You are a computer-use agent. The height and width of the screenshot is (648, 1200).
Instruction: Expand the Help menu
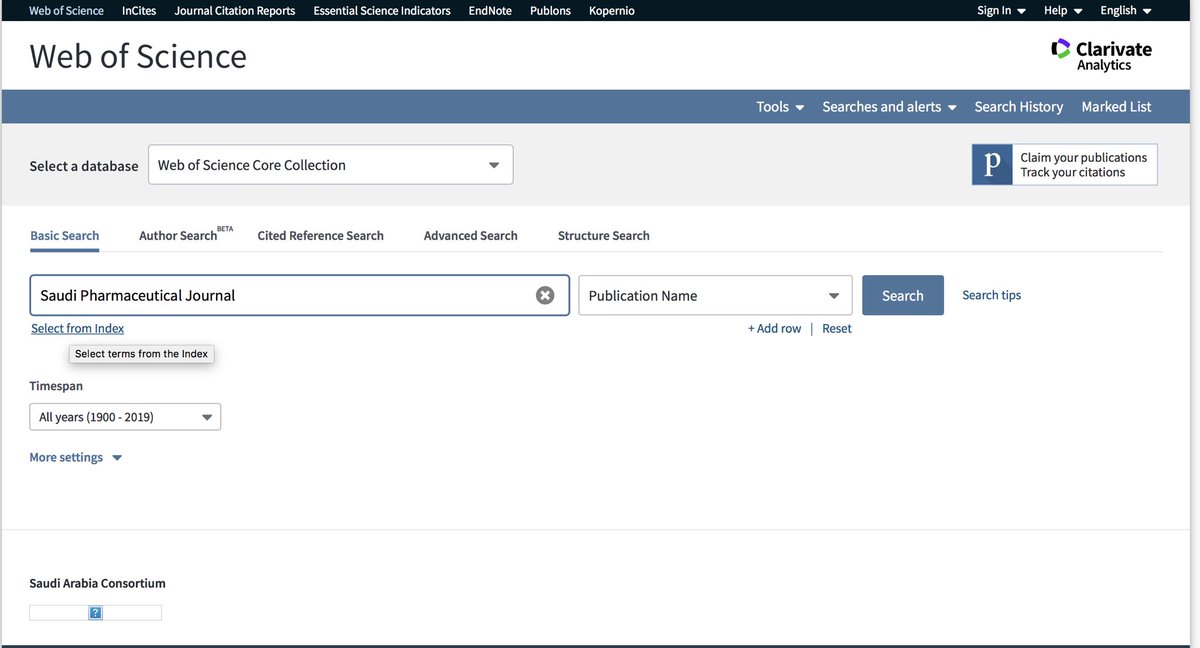[x=1062, y=10]
